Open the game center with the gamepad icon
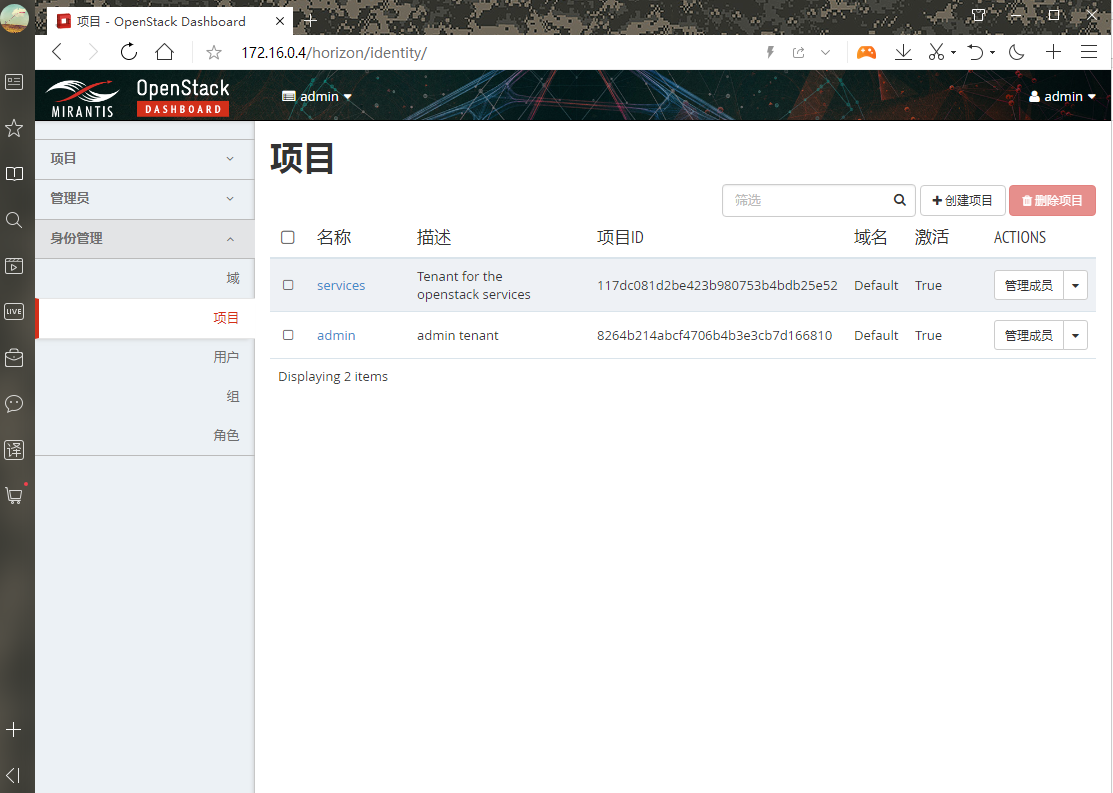 [x=866, y=52]
